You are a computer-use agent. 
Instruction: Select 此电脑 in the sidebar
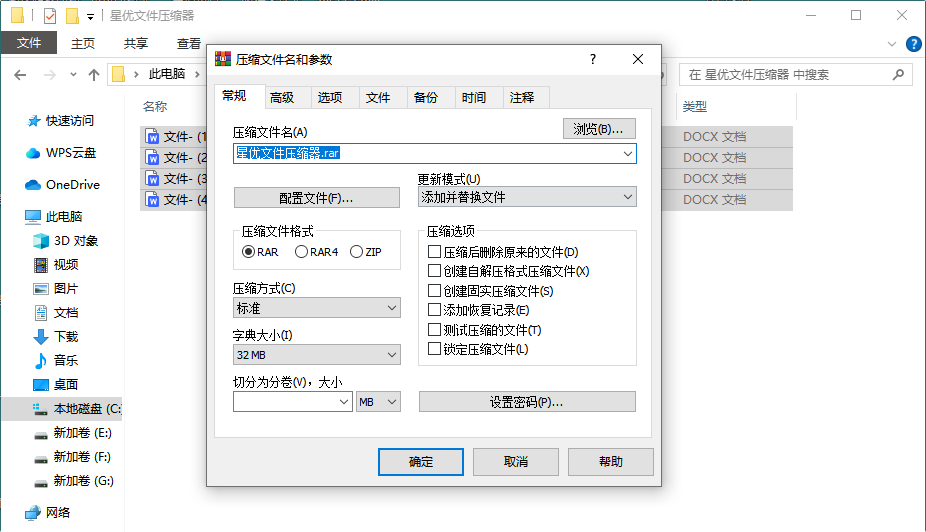(x=54, y=217)
